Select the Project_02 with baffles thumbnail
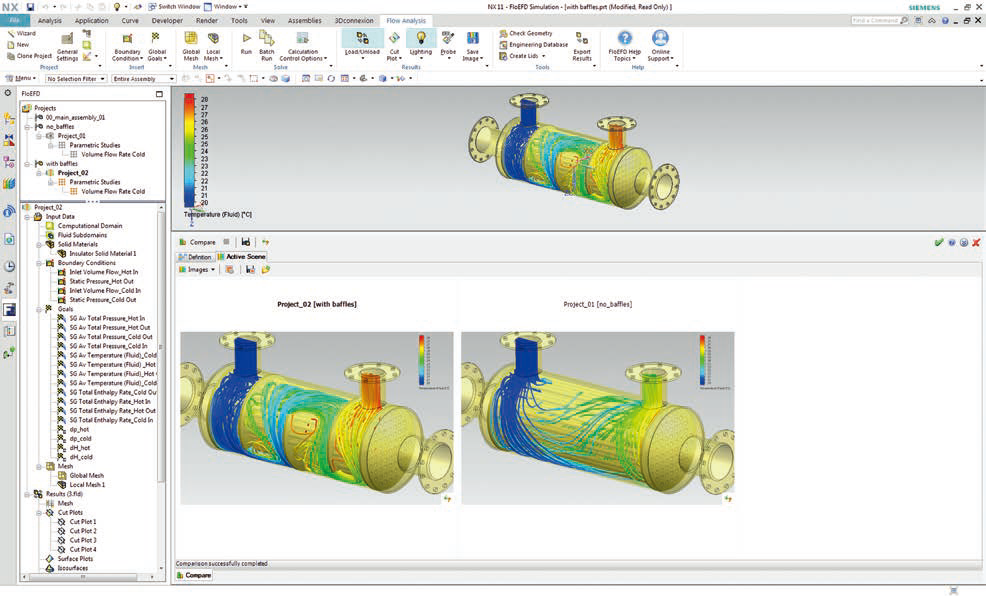 tap(316, 418)
